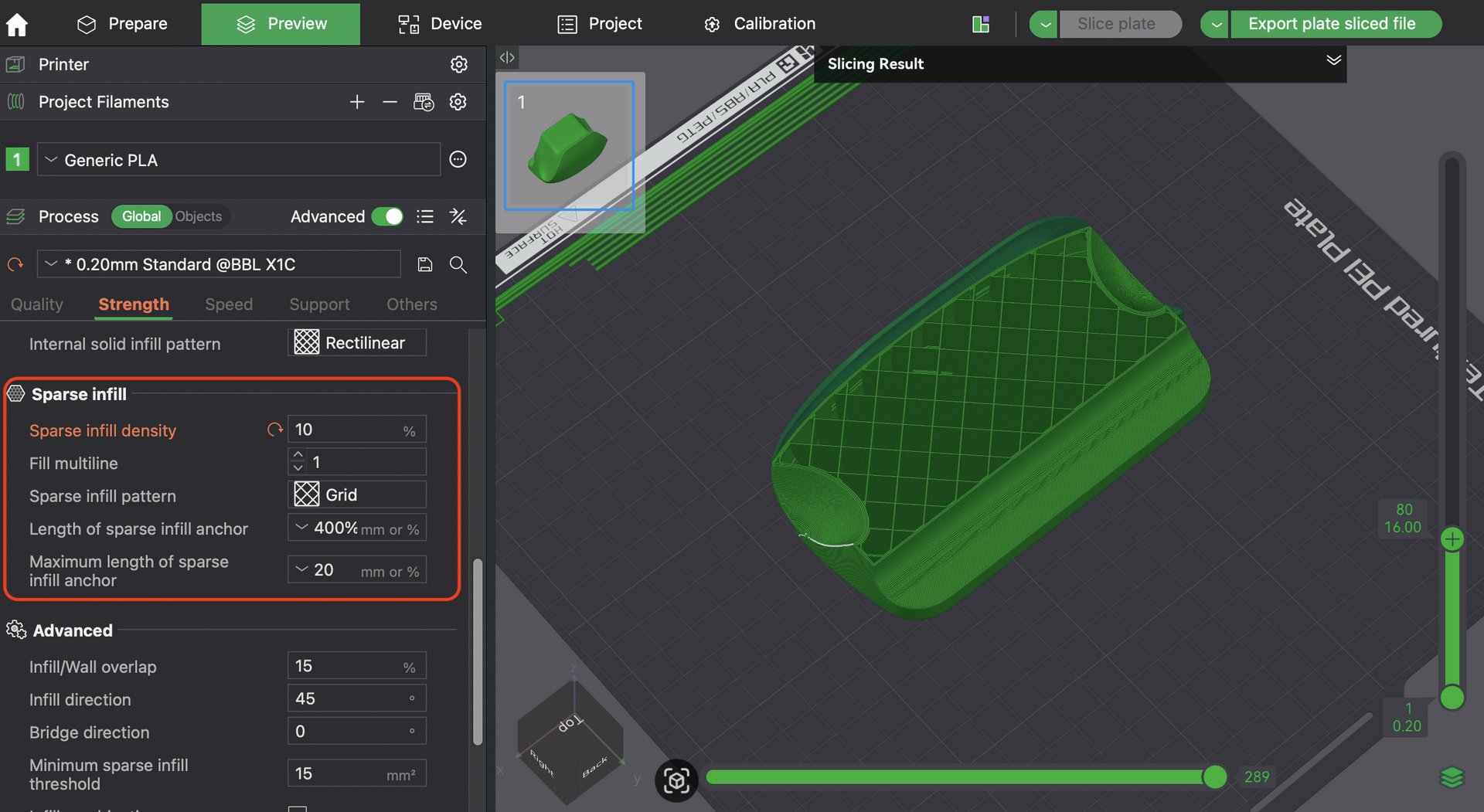Save the process preset with disk icon
This screenshot has width=1484, height=812.
click(424, 265)
